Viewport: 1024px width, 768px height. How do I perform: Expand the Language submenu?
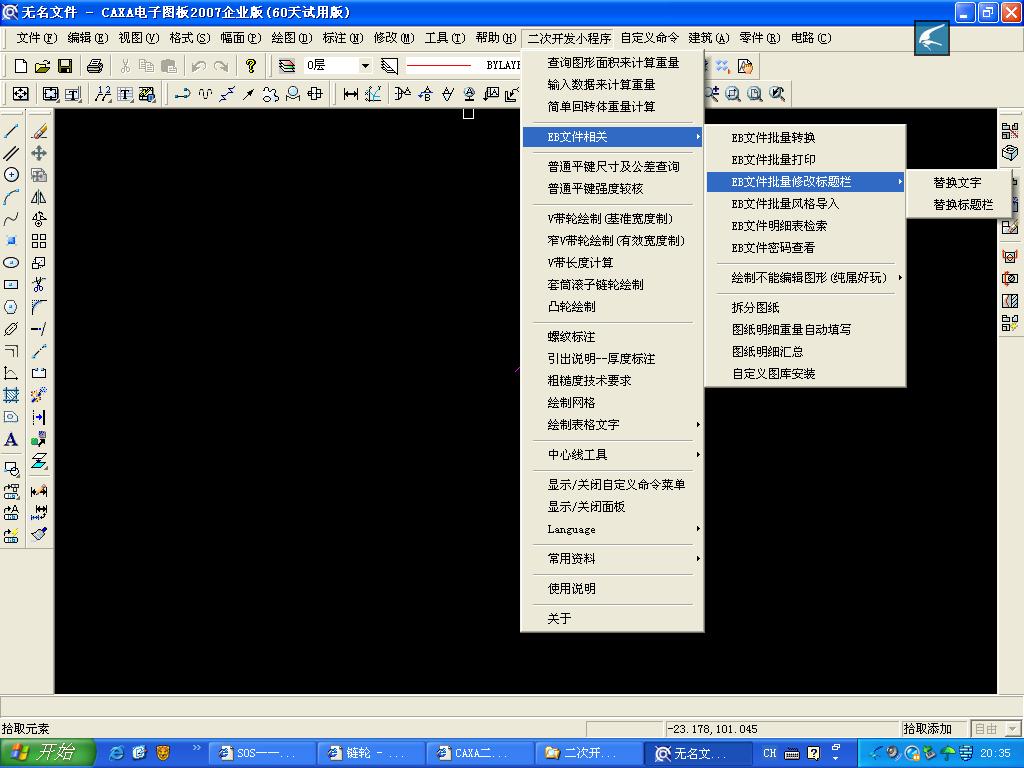tap(612, 529)
